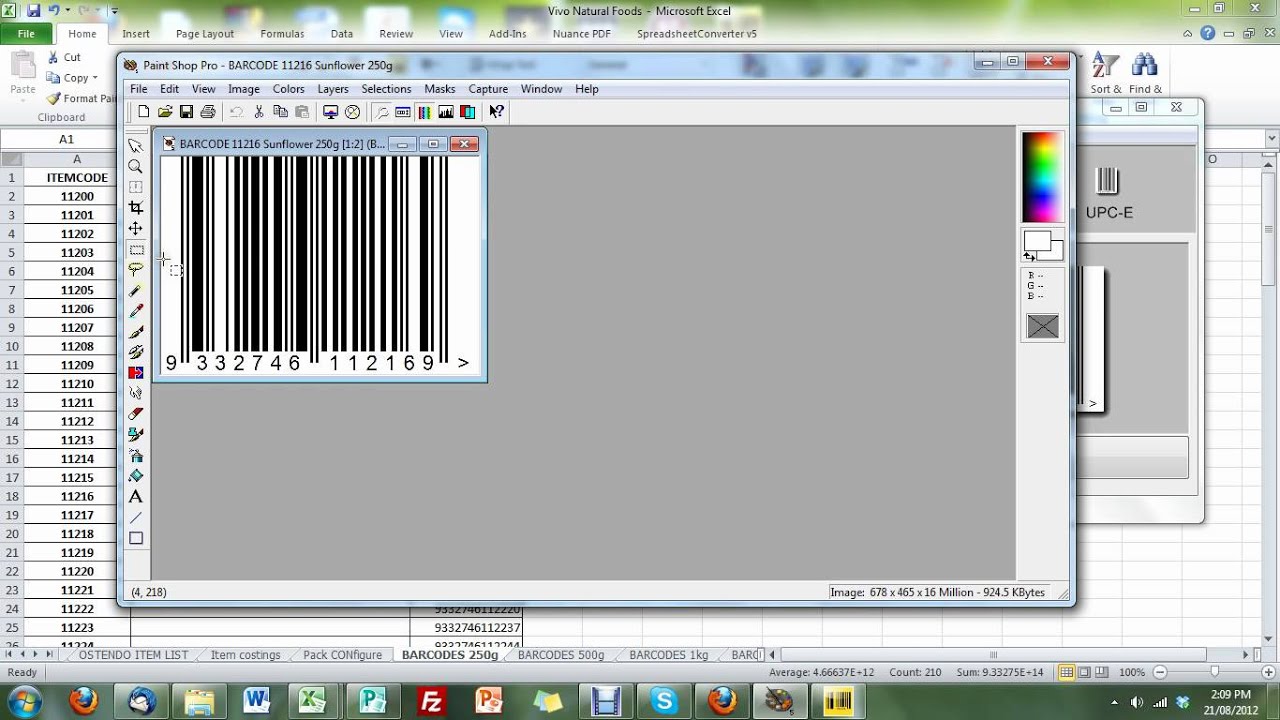Image resolution: width=1280 pixels, height=720 pixels.
Task: Open Copy dropdown arrow in Excel
Action: point(95,78)
